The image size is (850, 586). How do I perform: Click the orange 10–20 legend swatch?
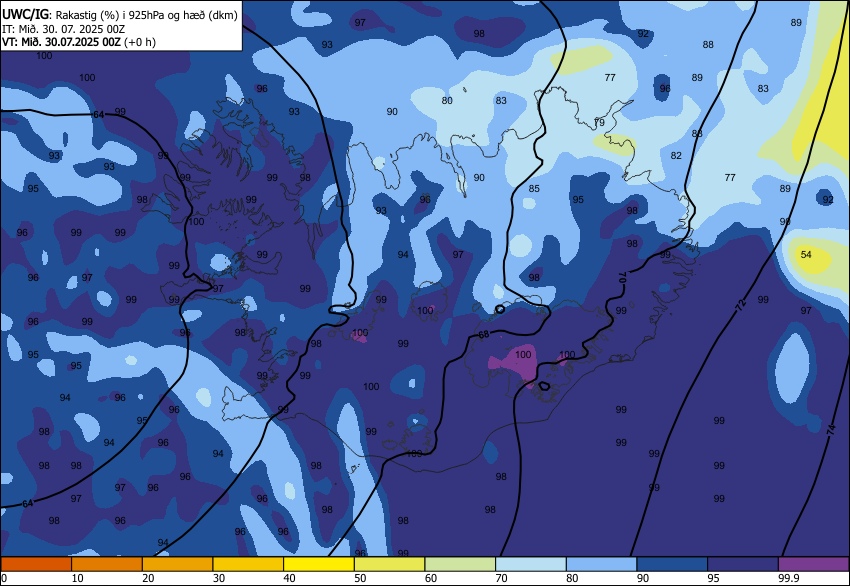(107, 564)
